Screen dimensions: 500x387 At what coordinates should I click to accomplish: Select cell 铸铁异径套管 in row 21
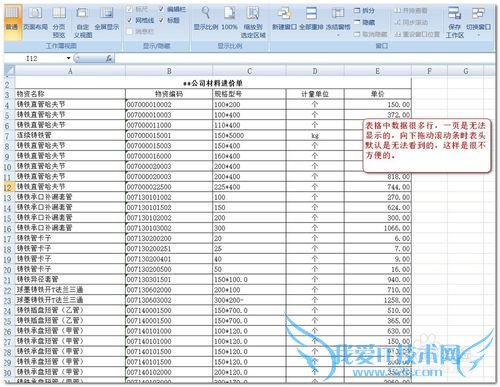(70, 279)
